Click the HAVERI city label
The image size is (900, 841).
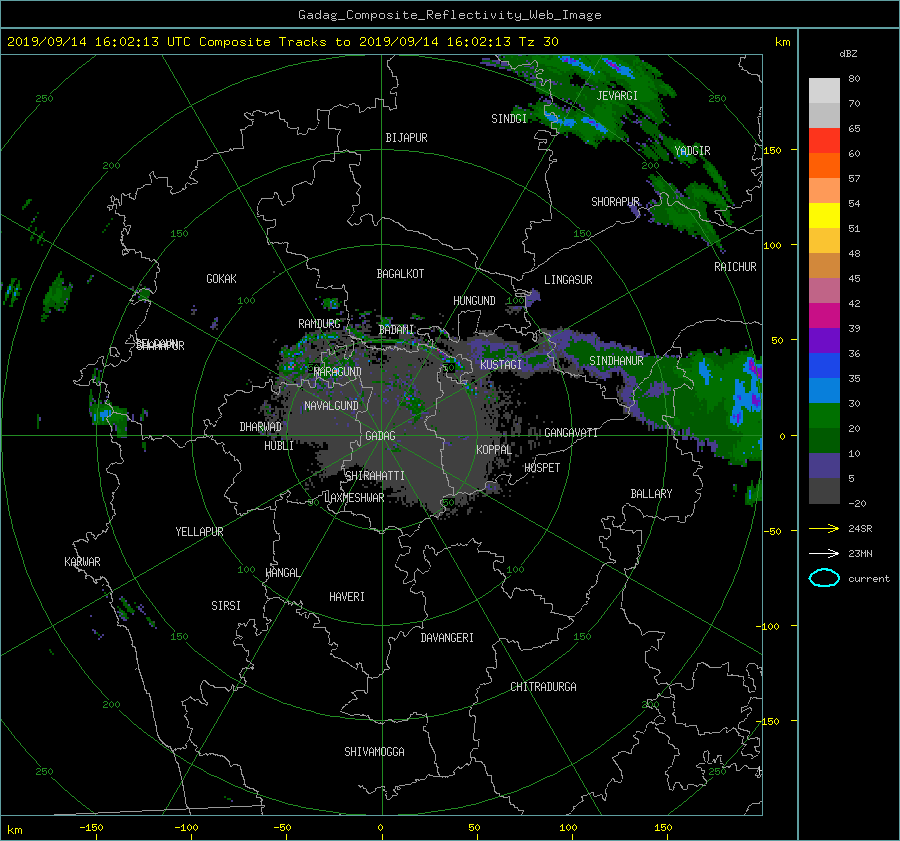click(x=347, y=597)
